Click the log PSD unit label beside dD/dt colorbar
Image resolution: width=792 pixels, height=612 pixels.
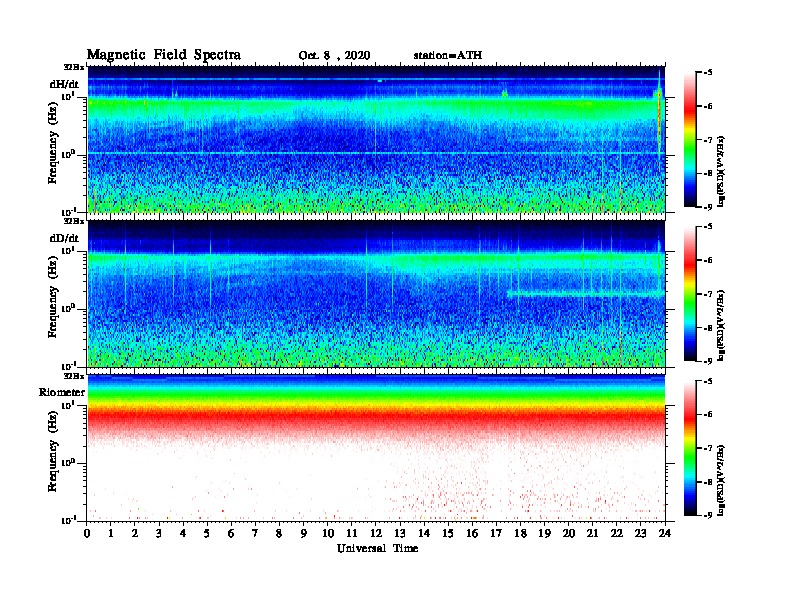click(721, 325)
